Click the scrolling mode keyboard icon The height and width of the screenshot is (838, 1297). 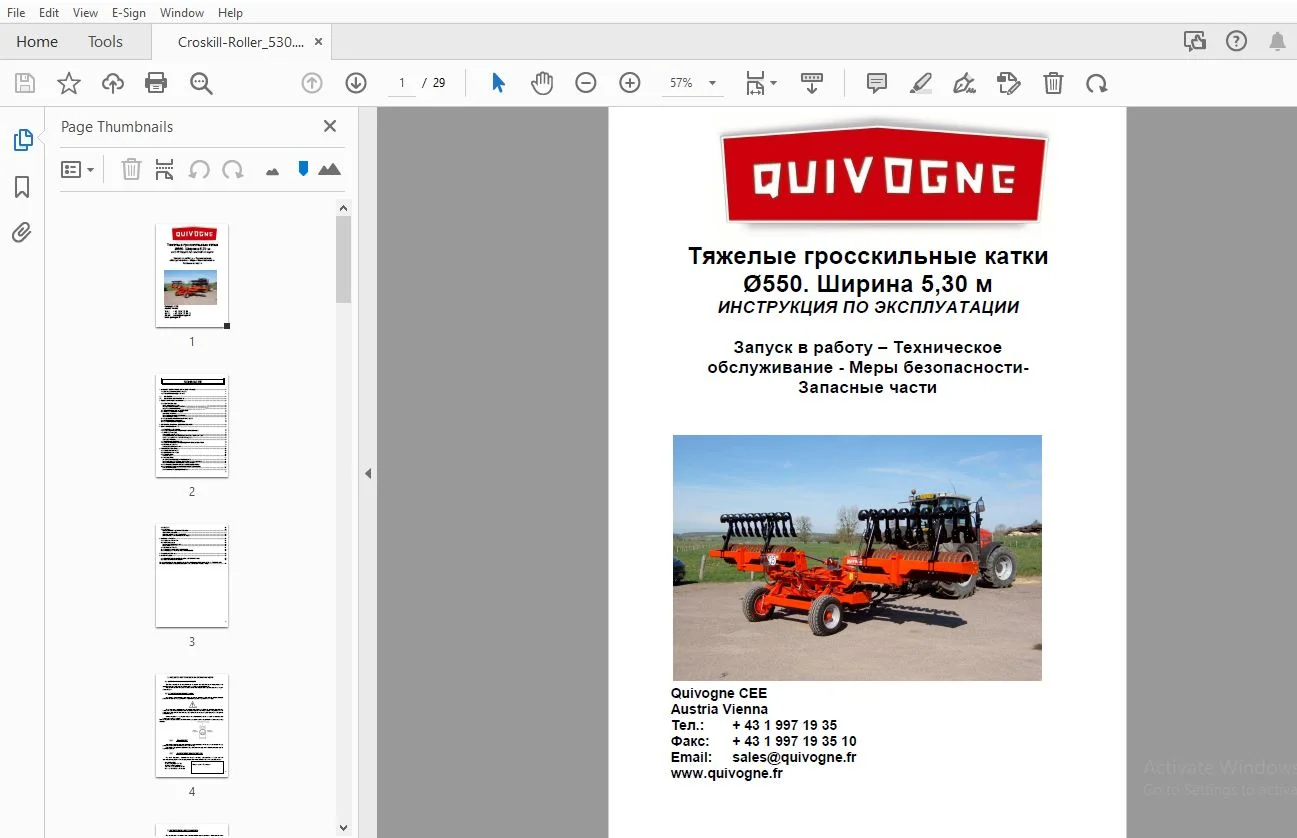(812, 83)
